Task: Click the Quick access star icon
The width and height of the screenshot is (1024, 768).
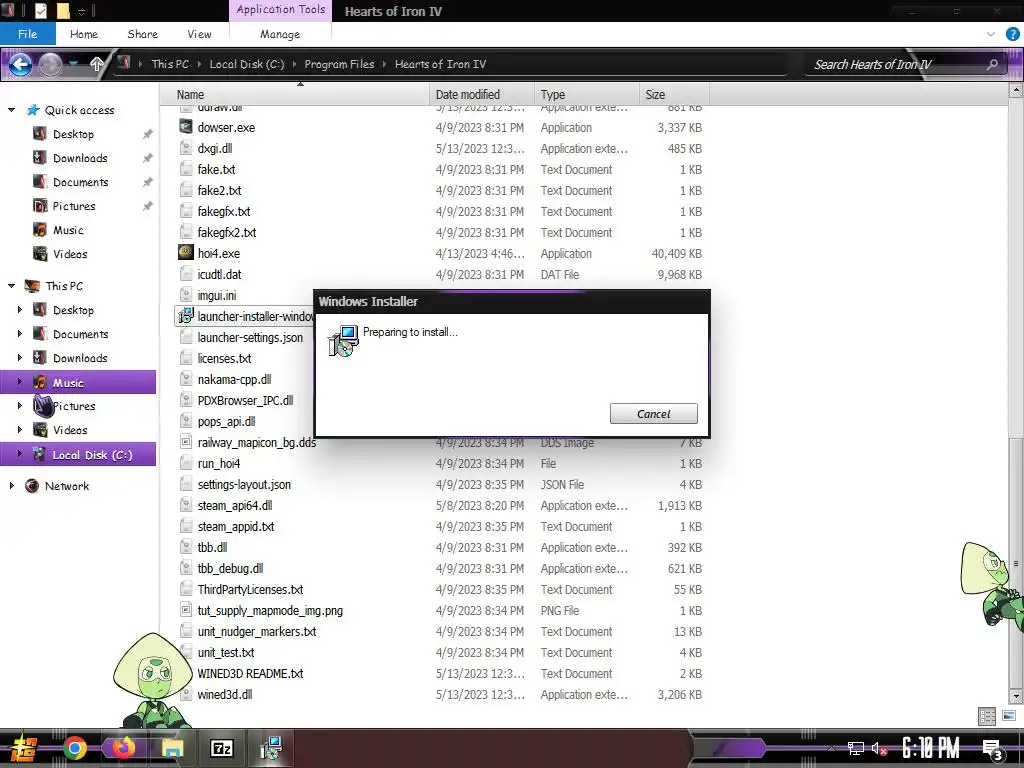Action: (33, 110)
